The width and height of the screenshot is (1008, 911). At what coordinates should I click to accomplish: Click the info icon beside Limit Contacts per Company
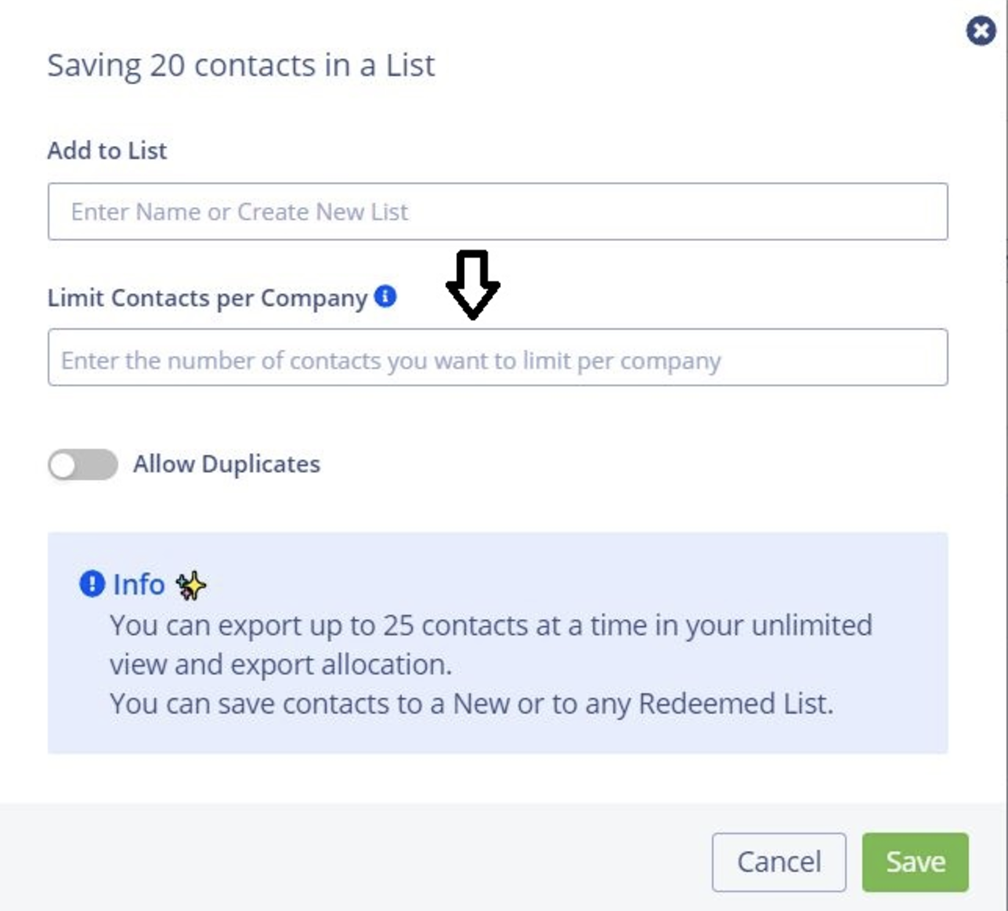[385, 296]
